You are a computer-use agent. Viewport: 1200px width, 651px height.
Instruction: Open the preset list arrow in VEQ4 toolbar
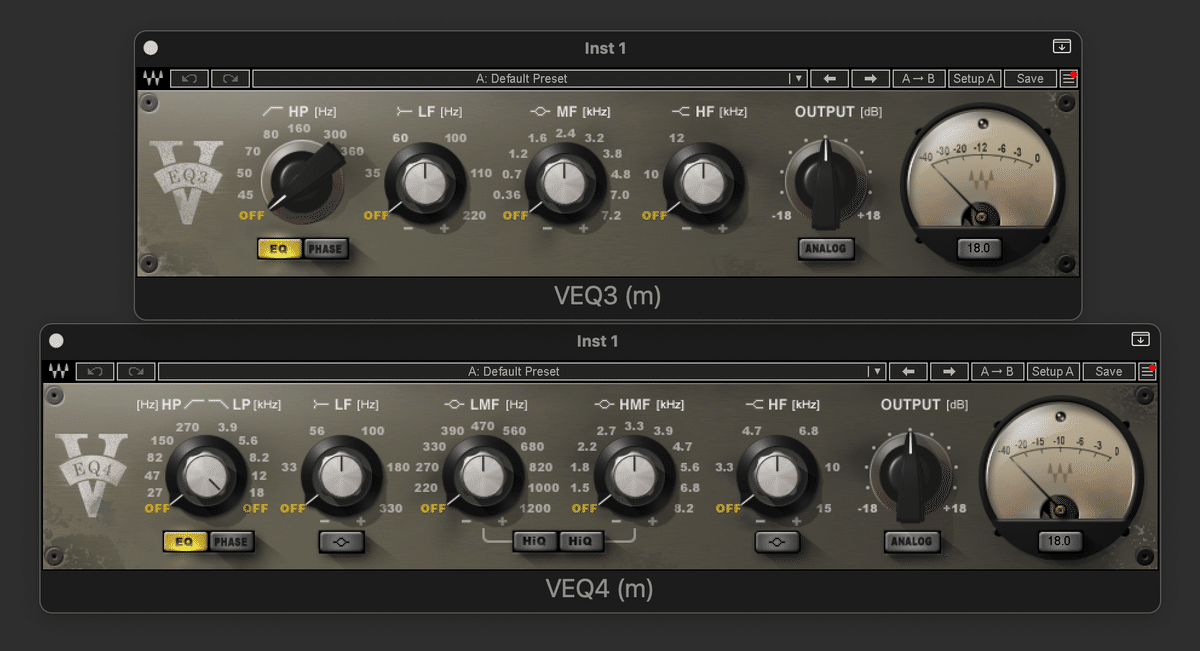(x=877, y=371)
